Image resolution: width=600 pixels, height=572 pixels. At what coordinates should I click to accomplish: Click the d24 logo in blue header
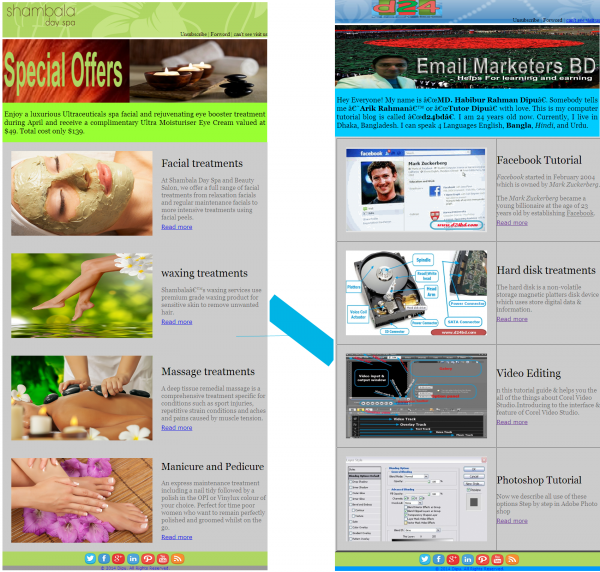(406, 8)
